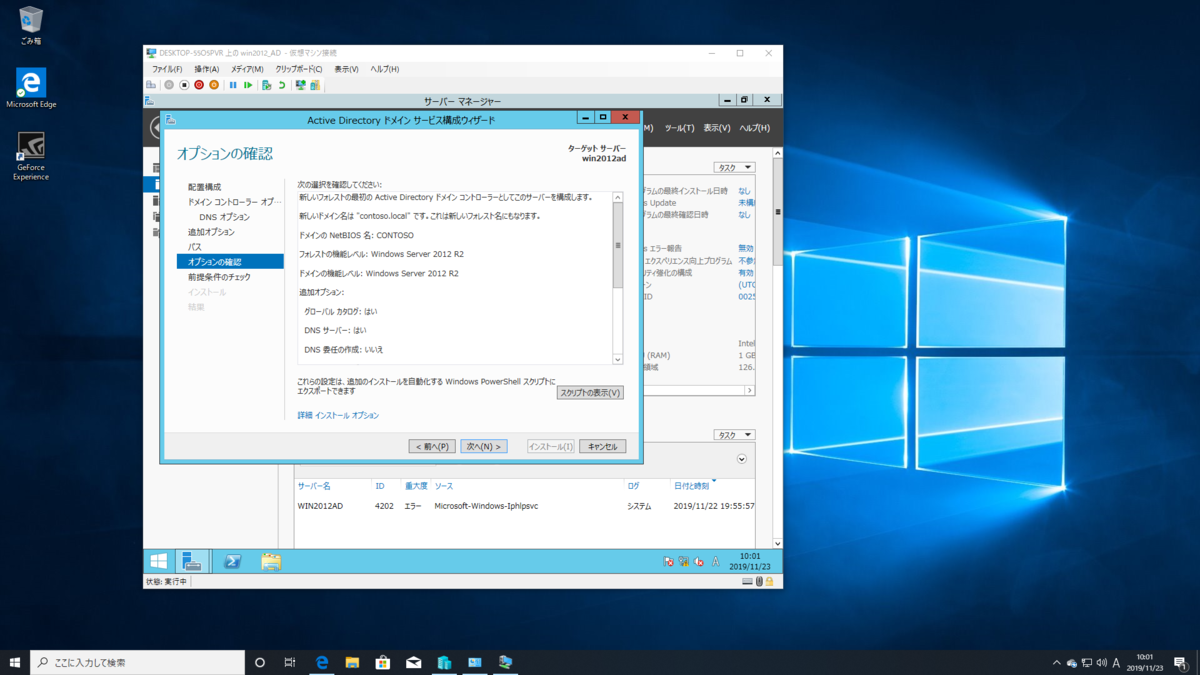Open the host notification center icon

click(x=1180, y=663)
